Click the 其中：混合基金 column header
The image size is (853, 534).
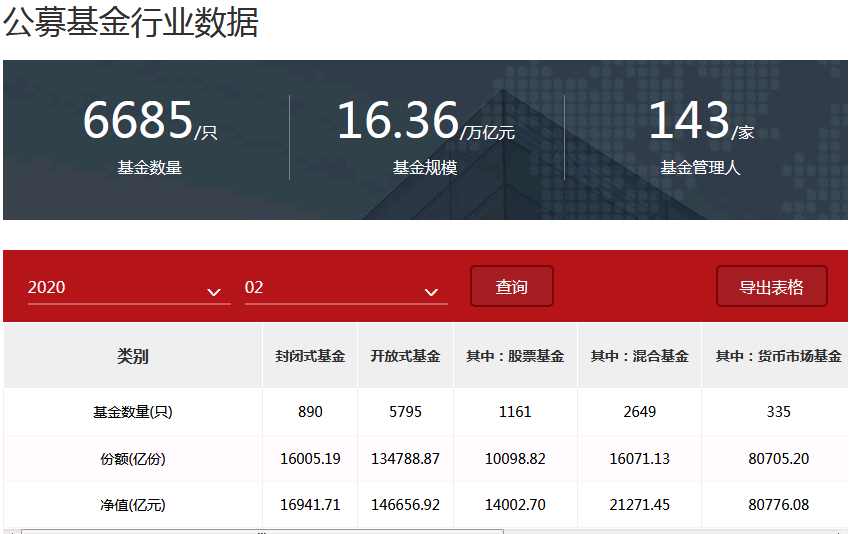coord(640,356)
